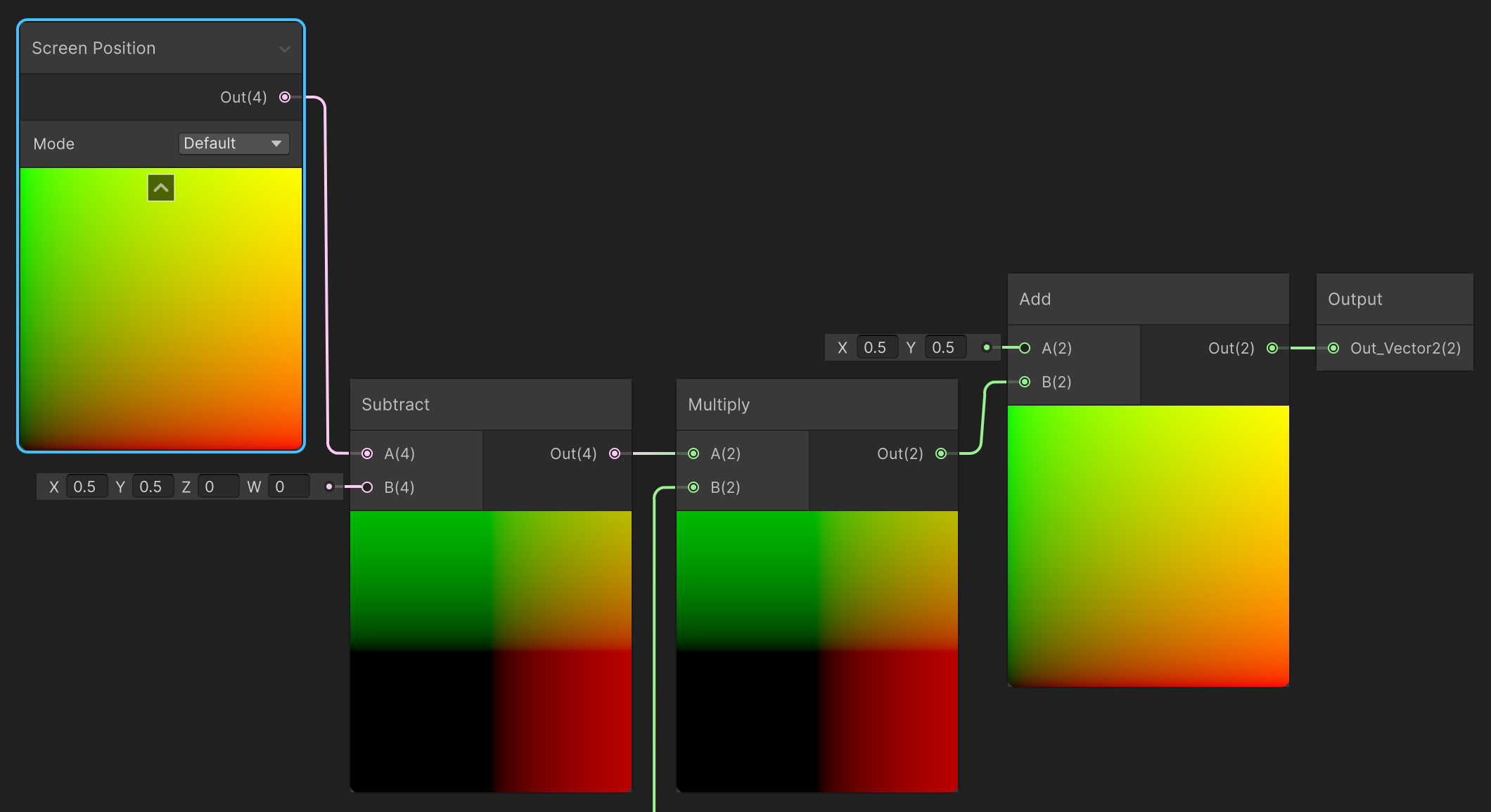Click Subtract node B(4) input port
This screenshot has width=1491, height=812.
point(367,487)
